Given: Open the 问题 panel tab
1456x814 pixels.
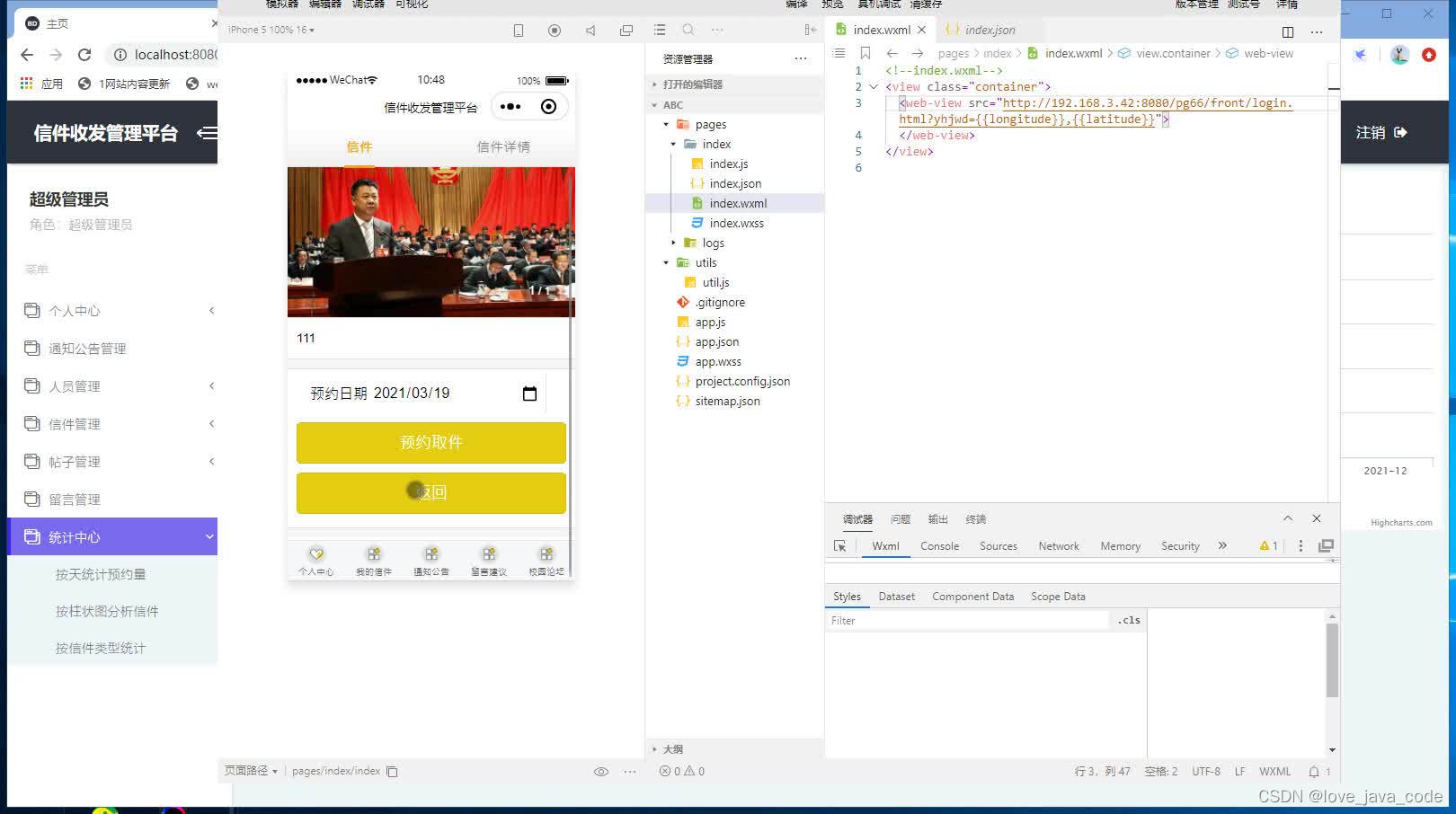Looking at the screenshot, I should (901, 519).
